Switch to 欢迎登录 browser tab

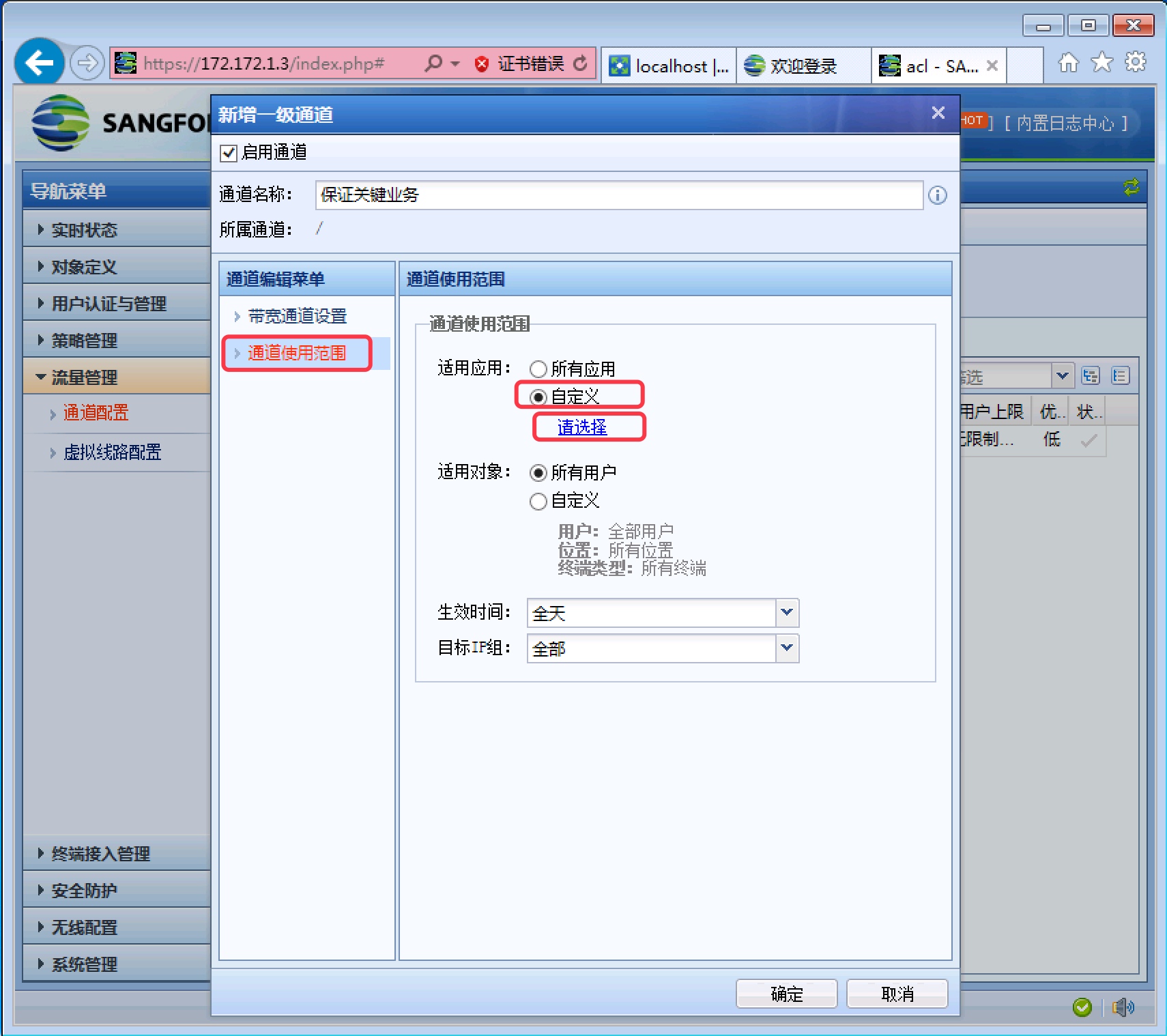point(804,66)
